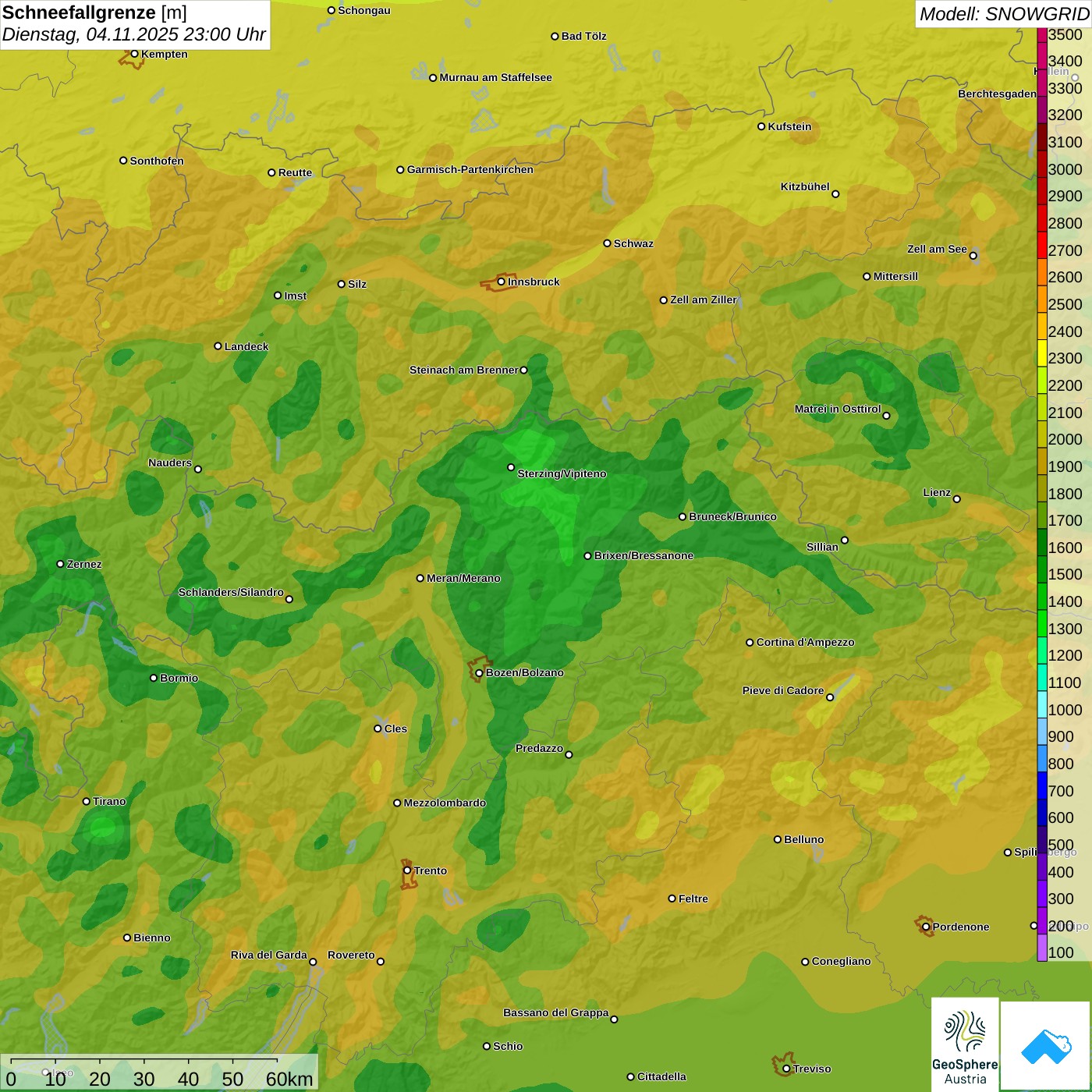Click the Belluno location dot
The image size is (1092, 1092).
[x=777, y=839]
